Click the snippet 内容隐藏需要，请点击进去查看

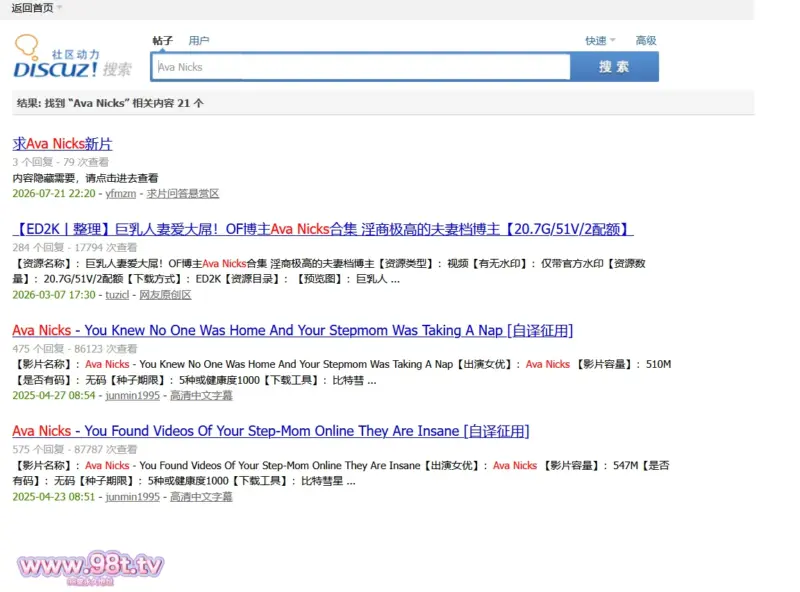[x=85, y=178]
